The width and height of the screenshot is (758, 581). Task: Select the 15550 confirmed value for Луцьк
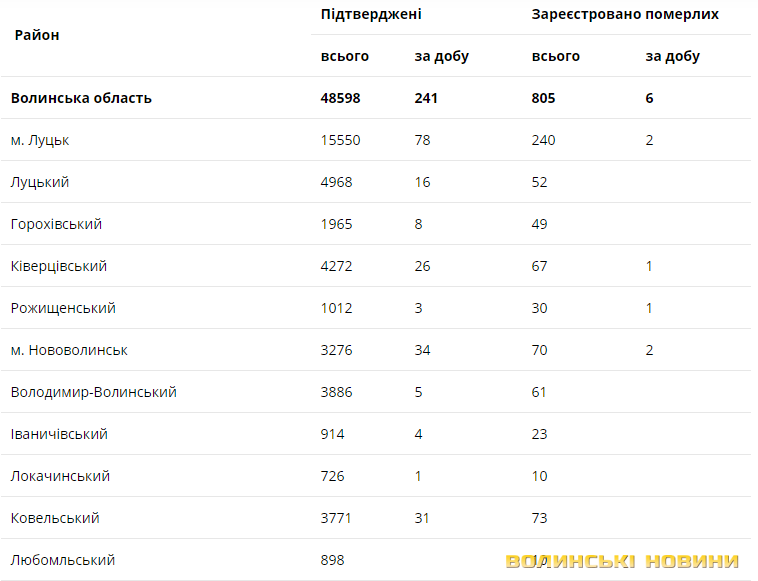(x=341, y=140)
